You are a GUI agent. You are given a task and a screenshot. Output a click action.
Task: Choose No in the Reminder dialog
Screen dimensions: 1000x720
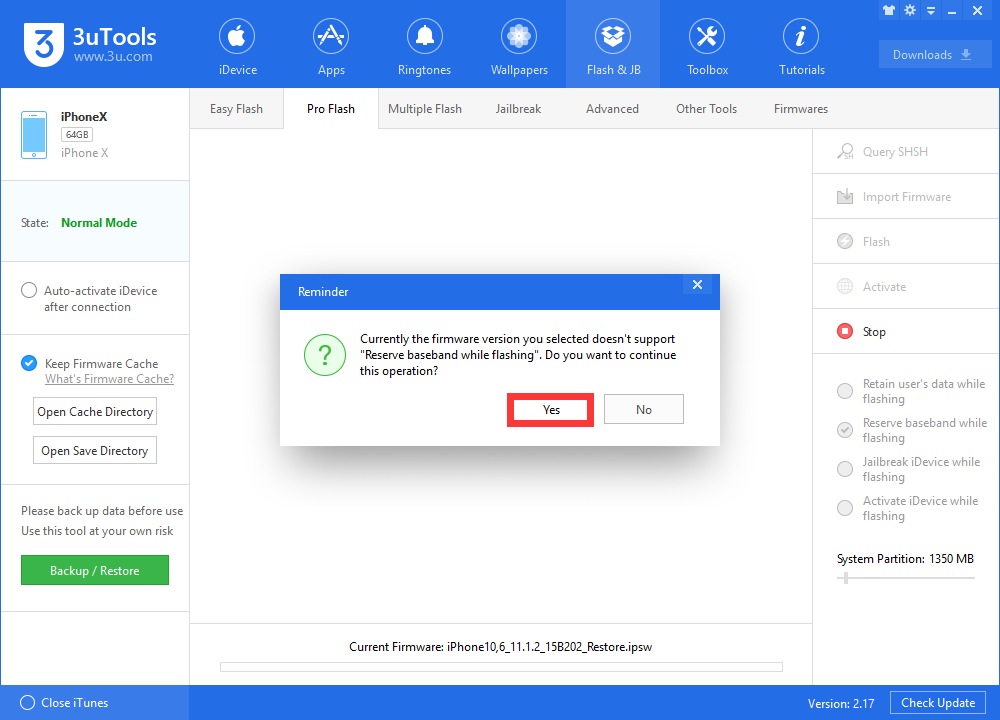(643, 409)
